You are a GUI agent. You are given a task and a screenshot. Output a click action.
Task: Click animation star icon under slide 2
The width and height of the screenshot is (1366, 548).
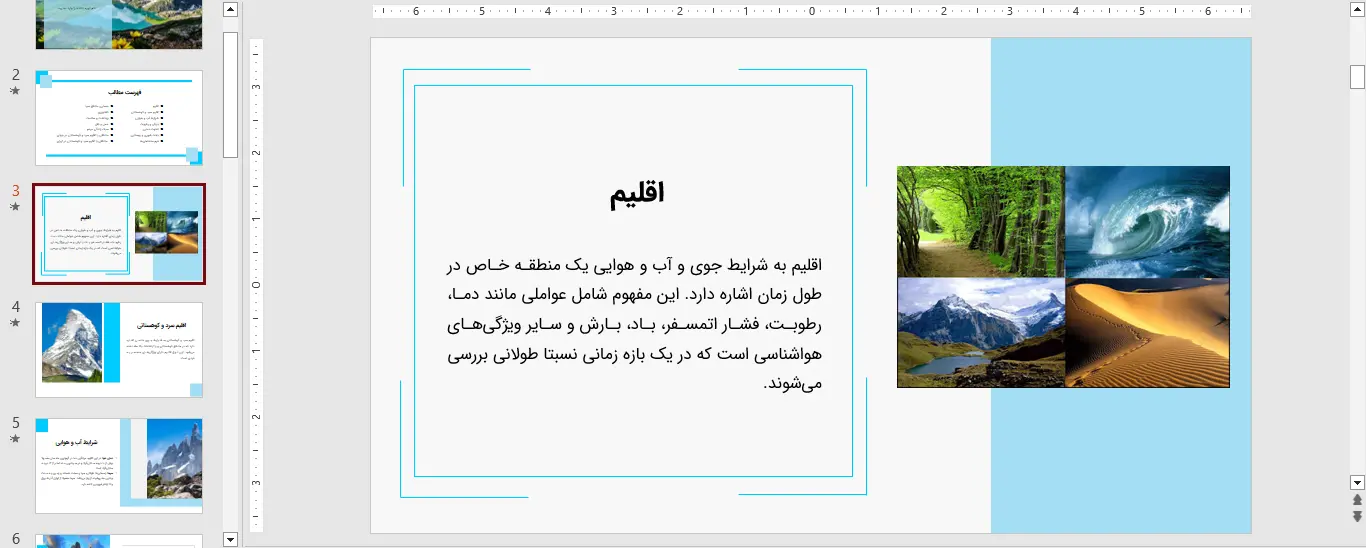(15, 91)
